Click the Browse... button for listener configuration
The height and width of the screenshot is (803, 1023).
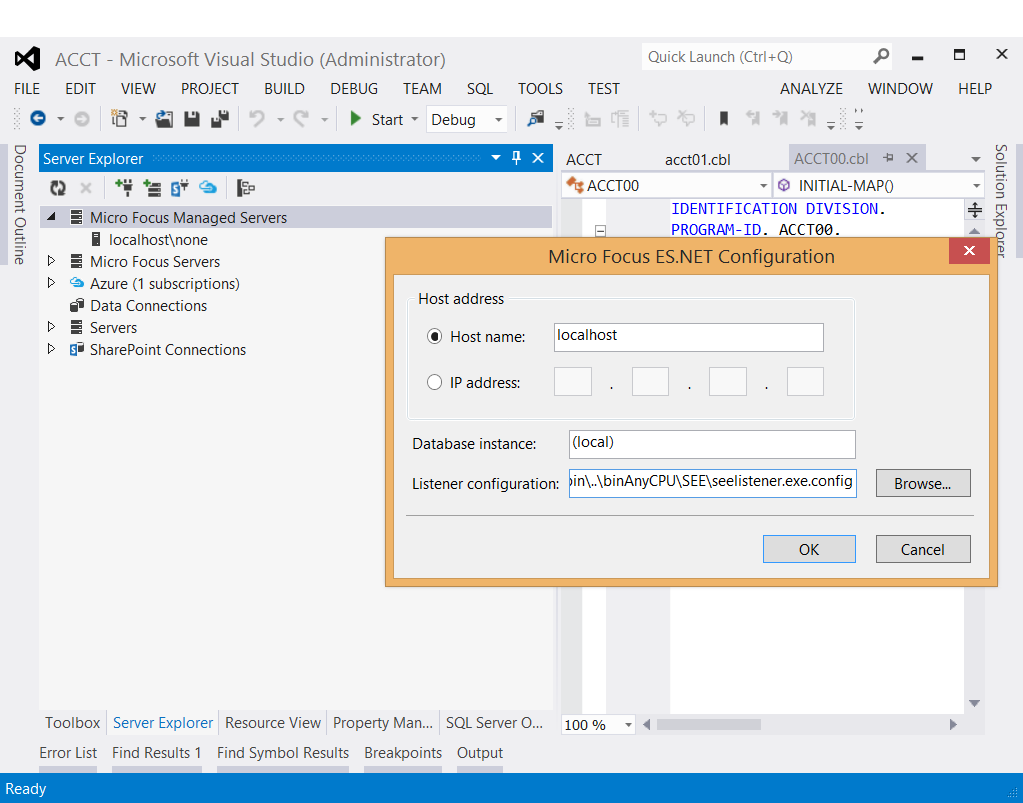[922, 483]
